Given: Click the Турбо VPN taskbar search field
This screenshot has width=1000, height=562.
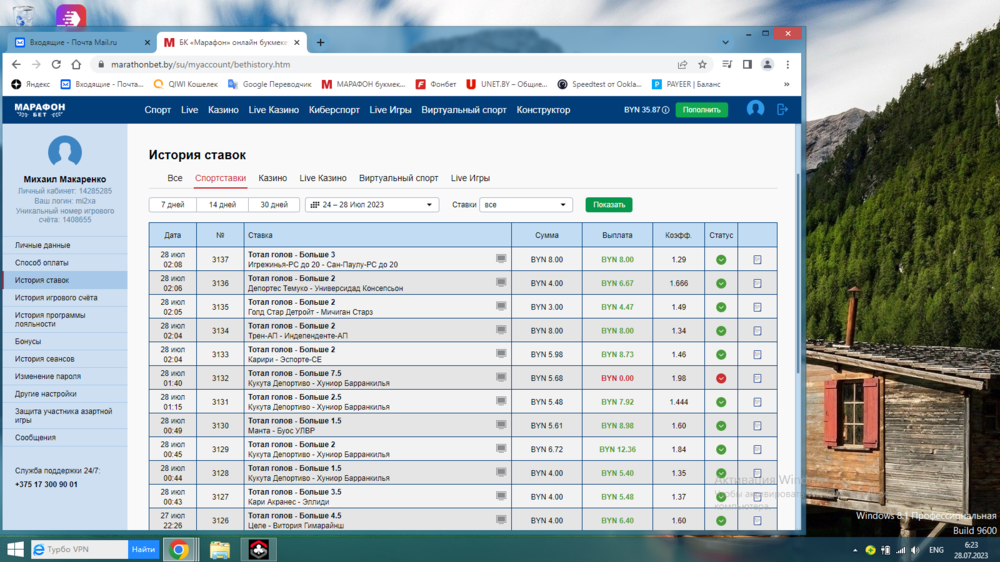Looking at the screenshot, I should click(x=80, y=549).
